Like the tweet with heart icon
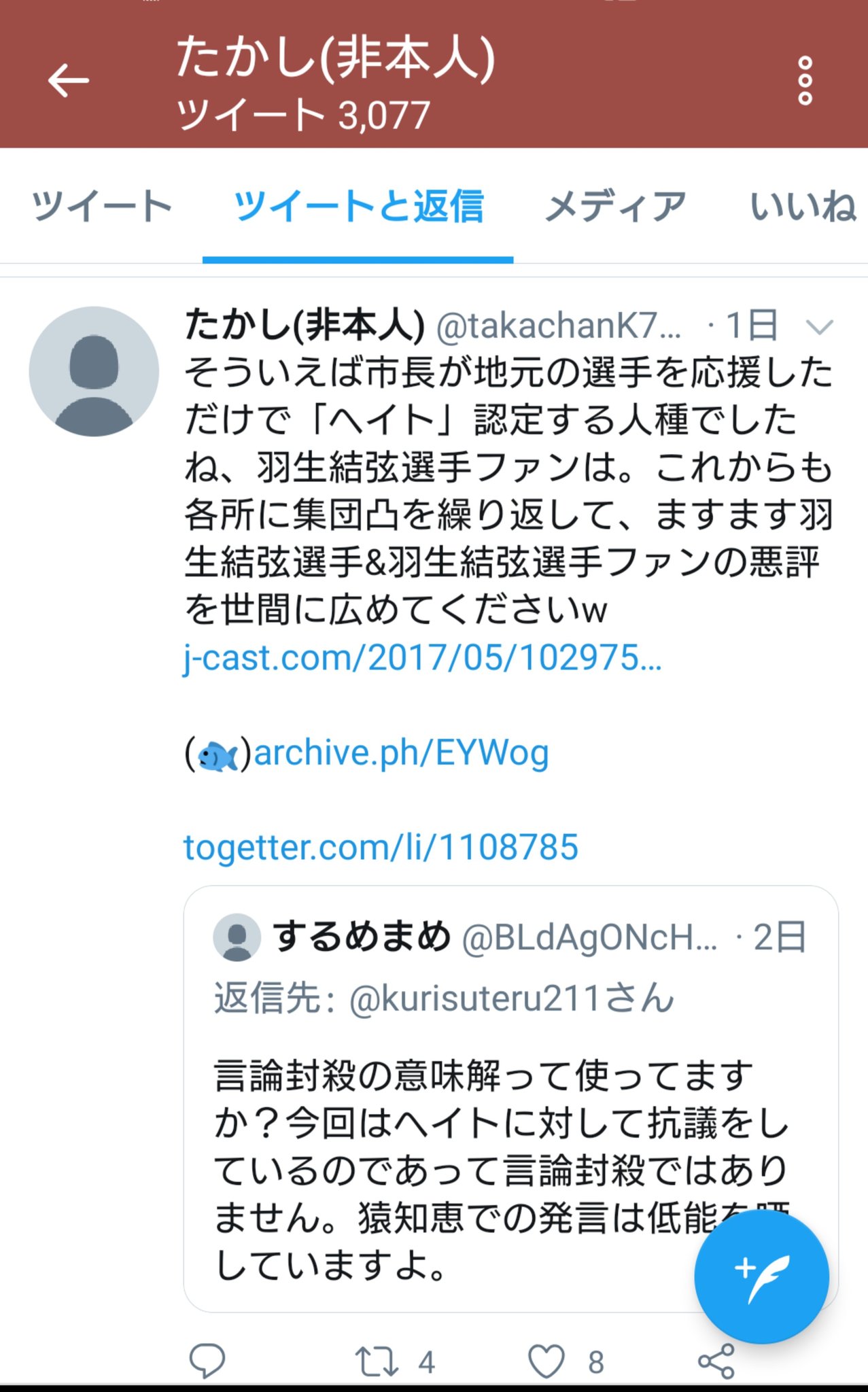Image resolution: width=868 pixels, height=1392 pixels. [x=546, y=1361]
